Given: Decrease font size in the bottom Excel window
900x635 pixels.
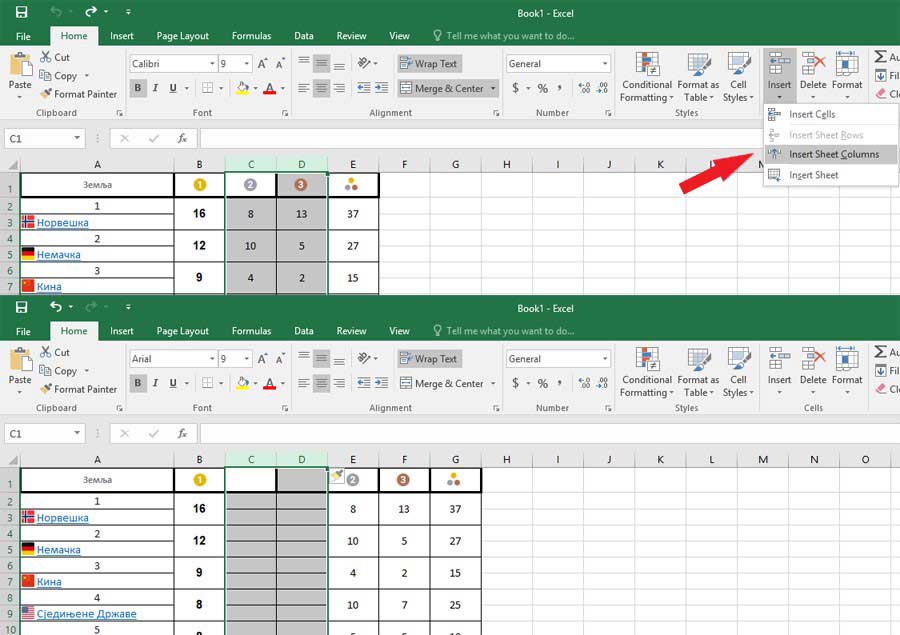Looking at the screenshot, I should pos(280,359).
